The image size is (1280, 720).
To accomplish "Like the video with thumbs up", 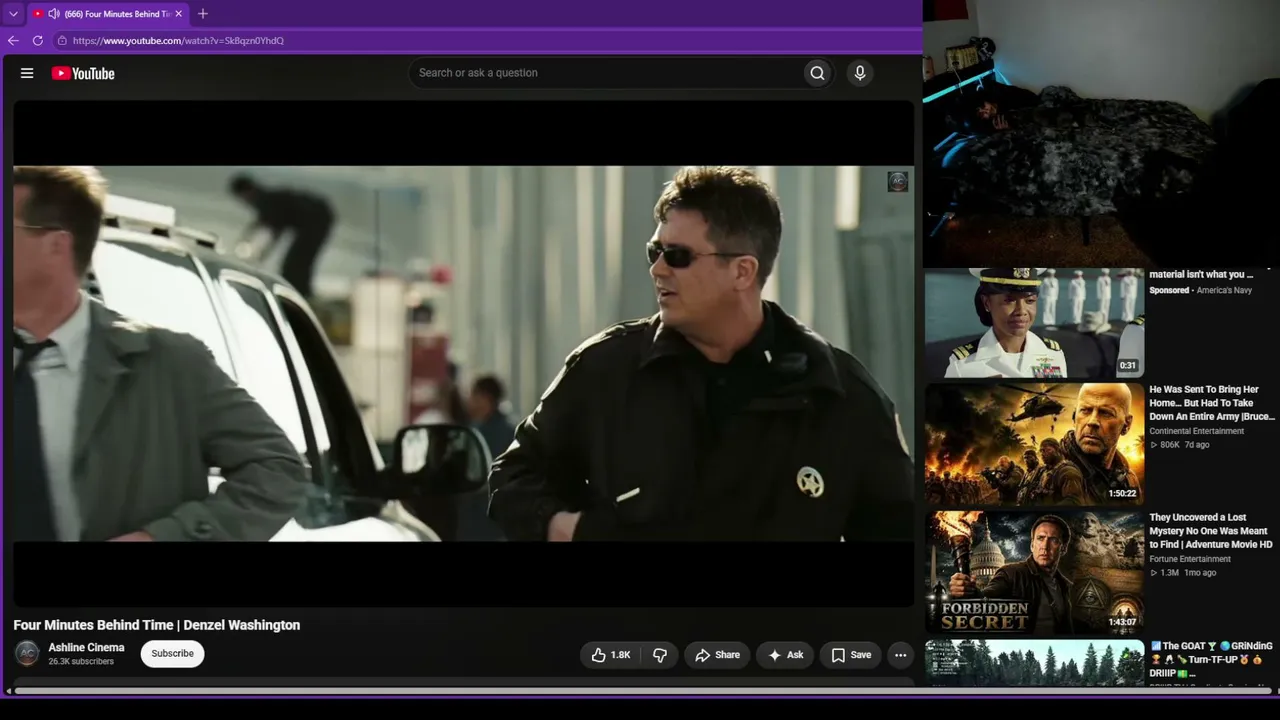I will tap(610, 655).
